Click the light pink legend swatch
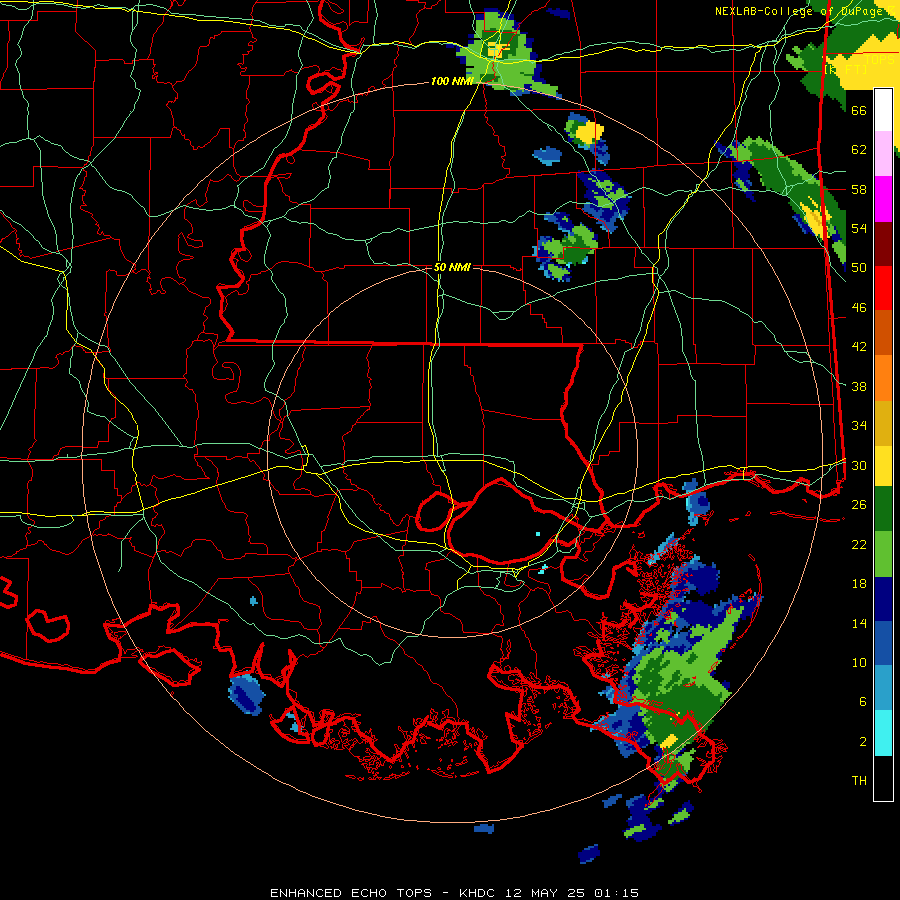 tap(883, 154)
